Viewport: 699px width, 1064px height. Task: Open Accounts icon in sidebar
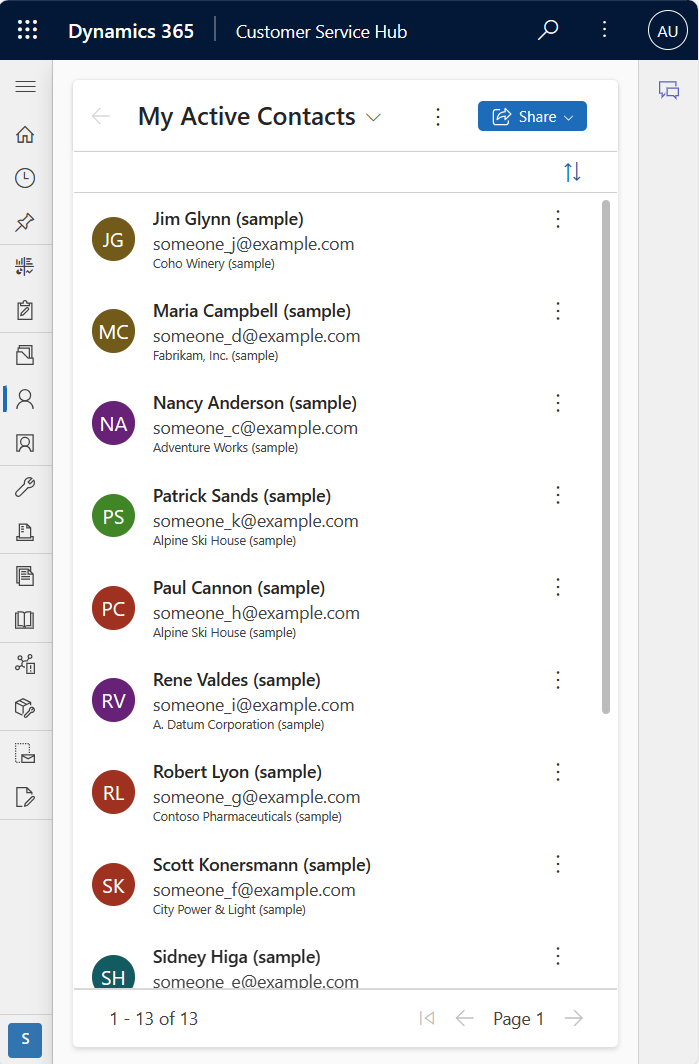(25, 355)
